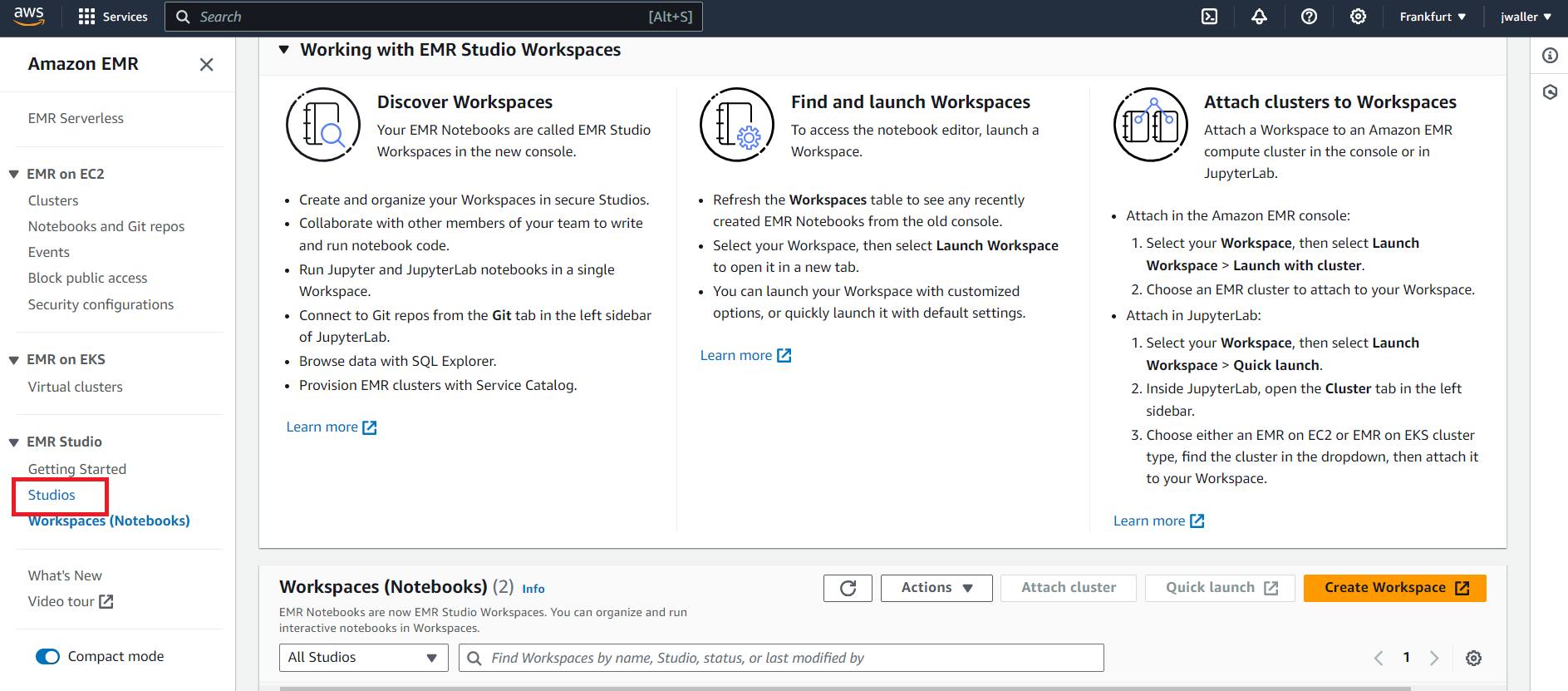1568x691 pixels.
Task: Collapse the EMR on EKS sidebar group
Action: (14, 360)
